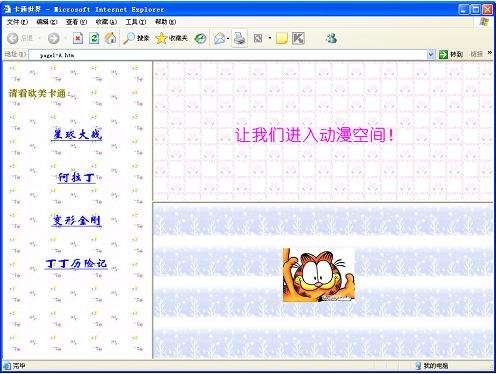496x374 pixels.
Task: Open the 丁丁历险记 link
Action: (76, 263)
